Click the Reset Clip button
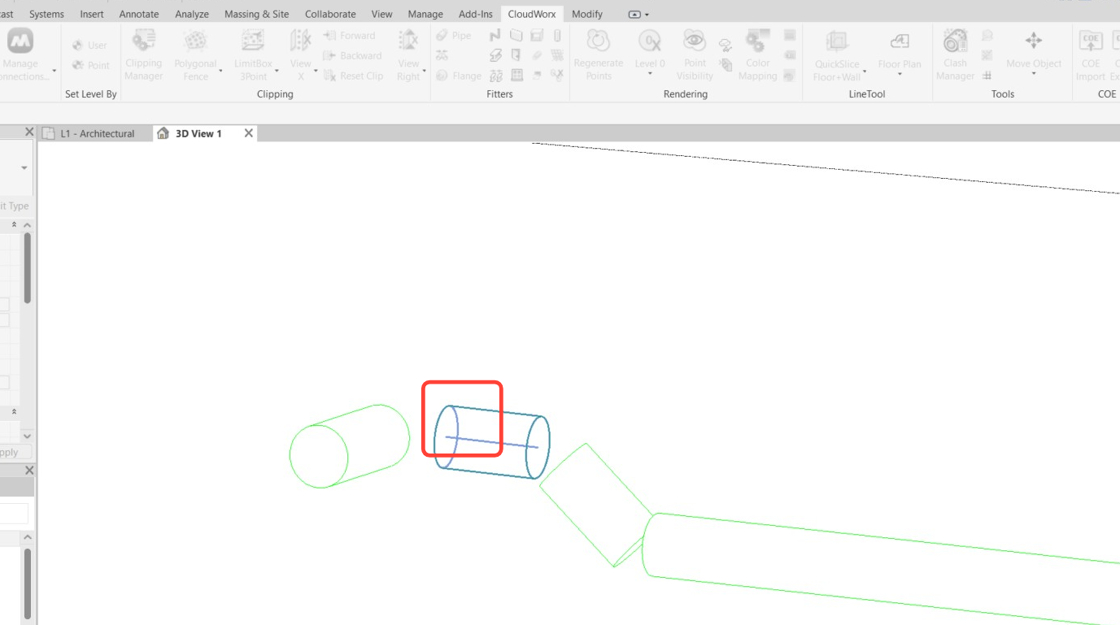1120x625 pixels. point(353,76)
